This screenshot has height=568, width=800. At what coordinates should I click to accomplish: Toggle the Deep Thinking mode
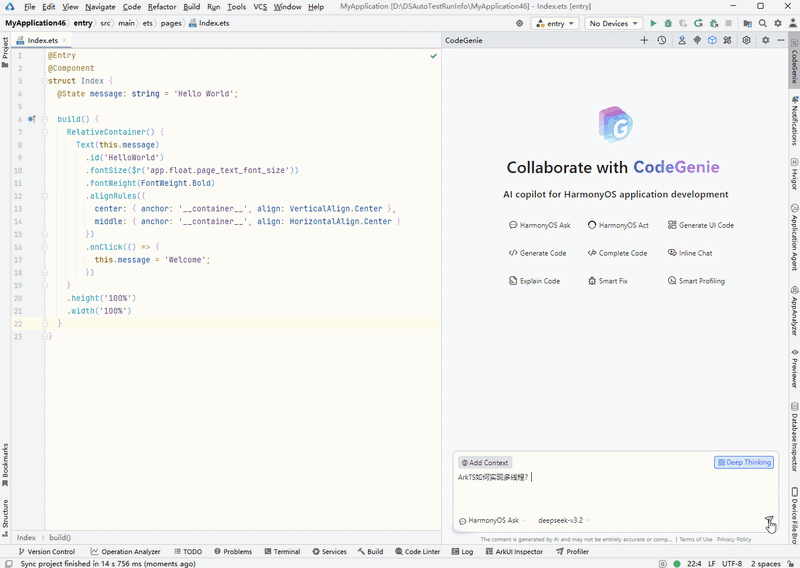pos(743,463)
